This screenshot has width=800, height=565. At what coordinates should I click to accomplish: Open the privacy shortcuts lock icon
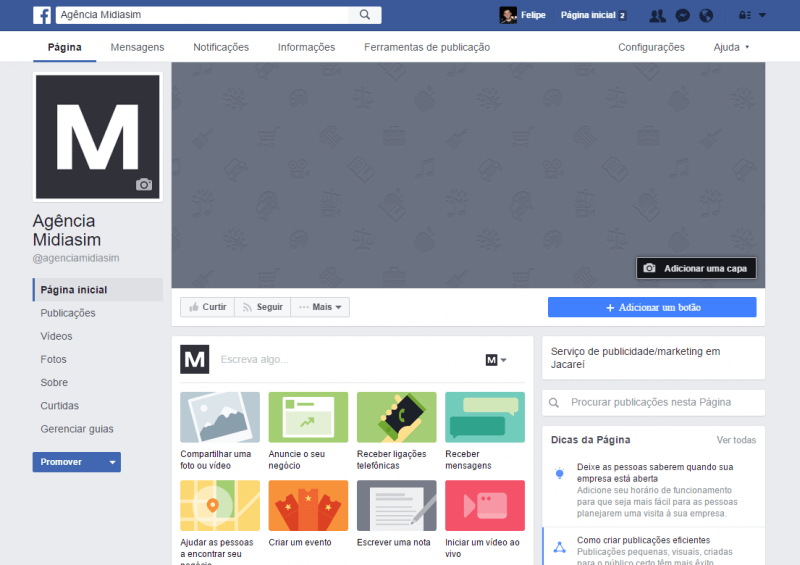(744, 15)
